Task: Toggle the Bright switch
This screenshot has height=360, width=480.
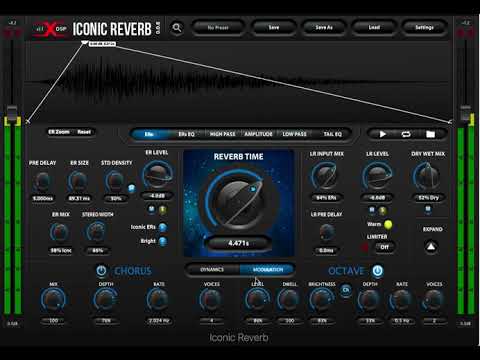Action: [163, 241]
